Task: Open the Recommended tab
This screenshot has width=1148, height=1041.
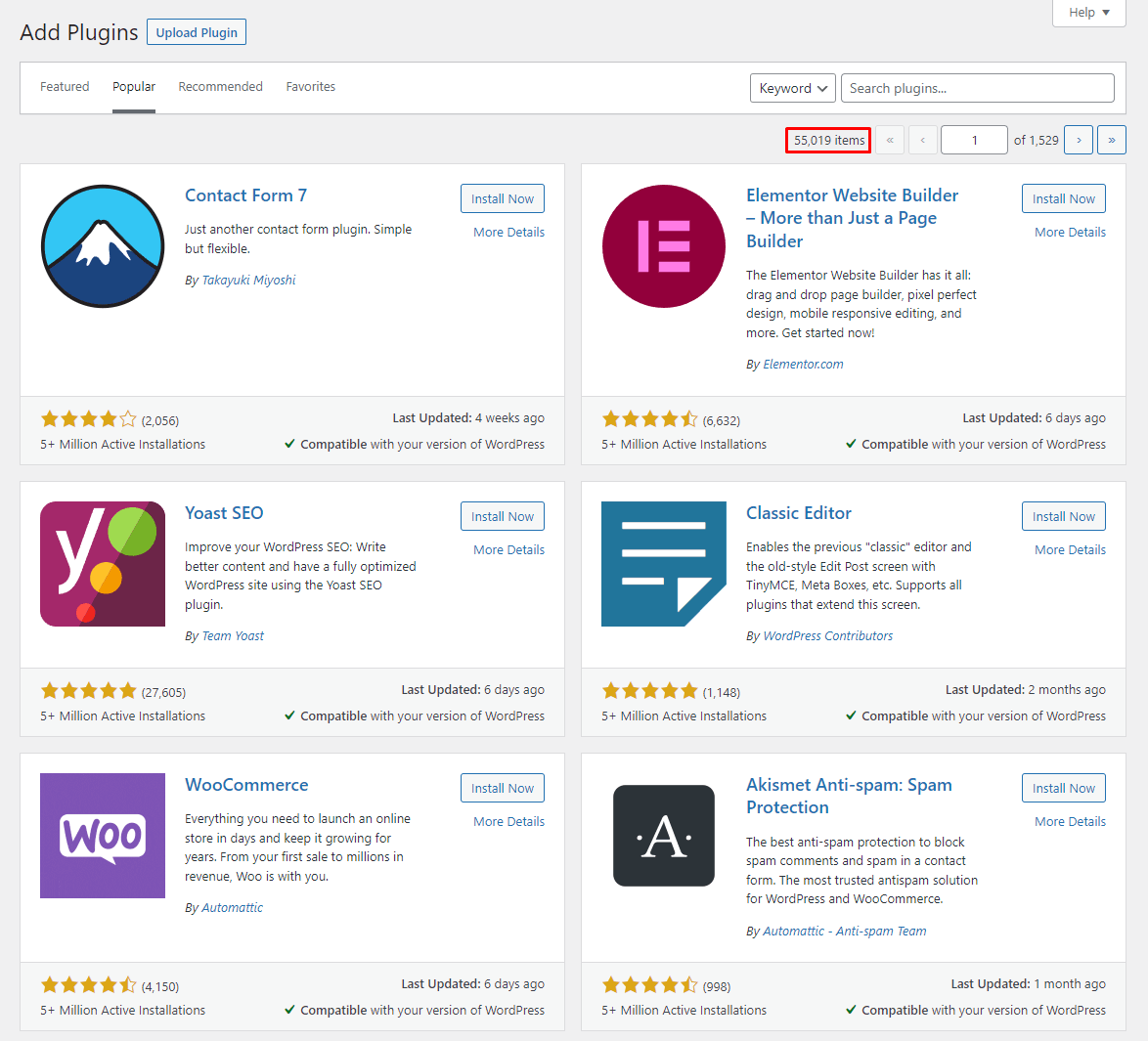Action: (x=220, y=86)
